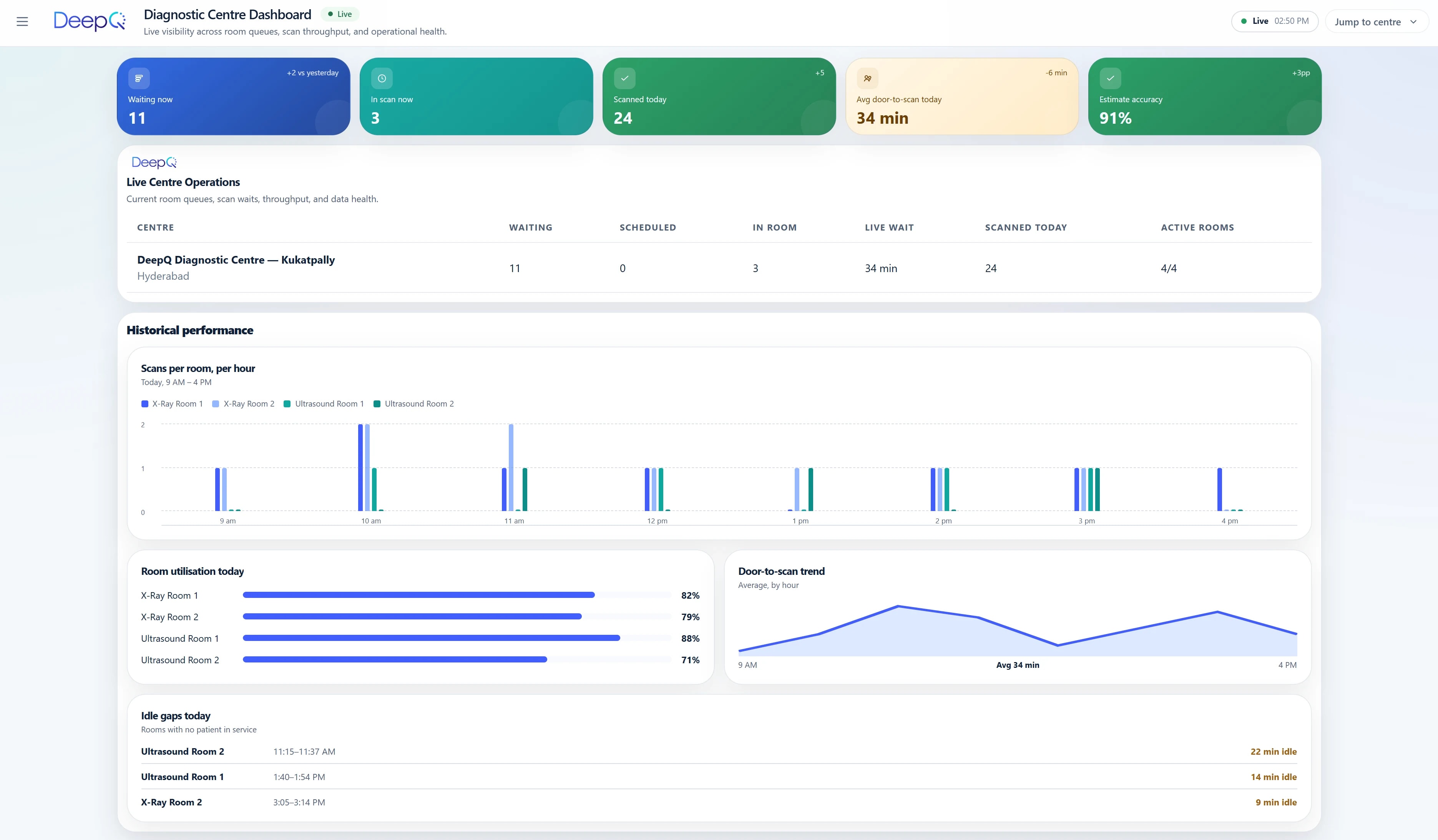The height and width of the screenshot is (840, 1438).
Task: Select the X-Ray Room 2 idle gap row
Action: pos(719,802)
